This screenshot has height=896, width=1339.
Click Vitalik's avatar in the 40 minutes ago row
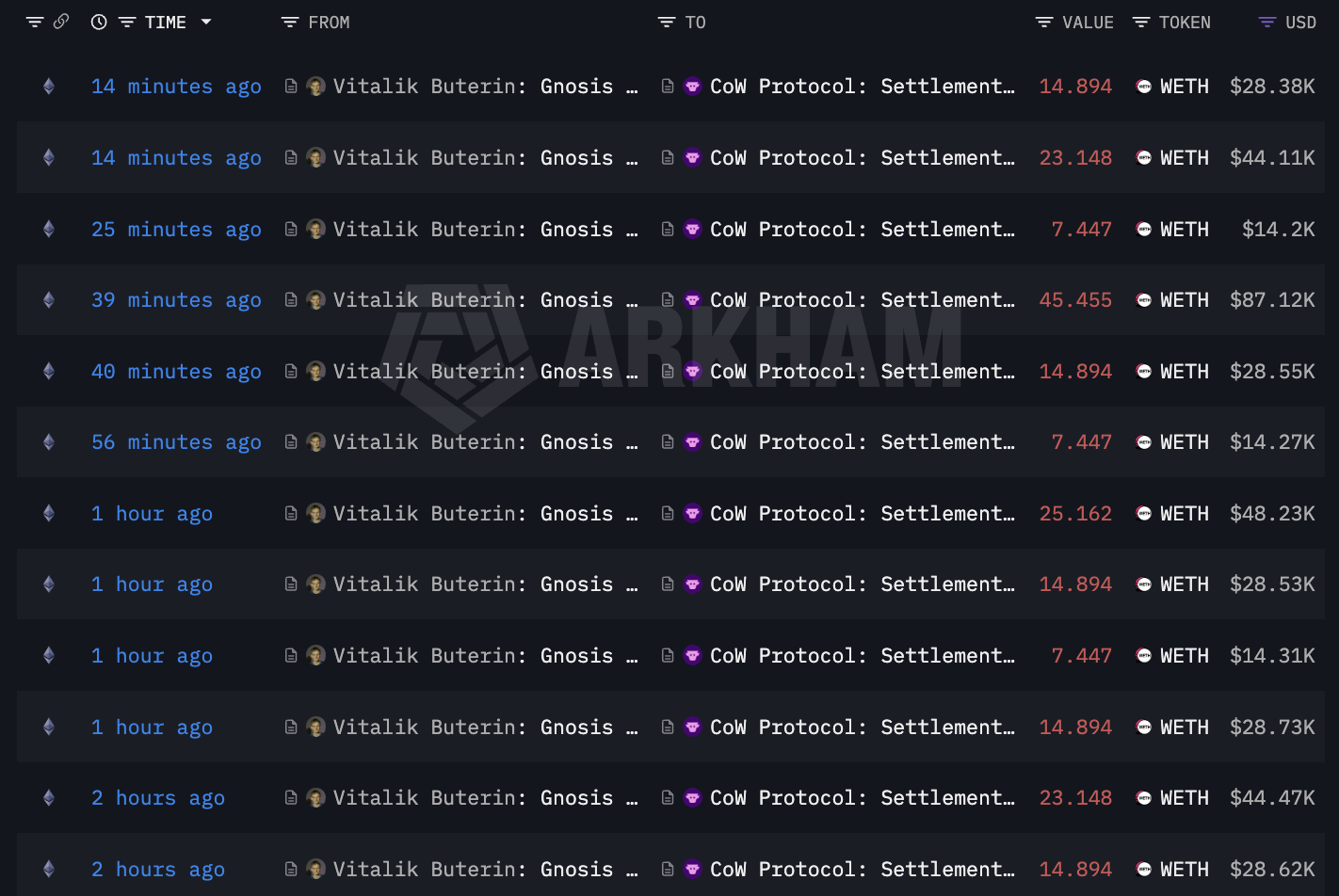316,372
